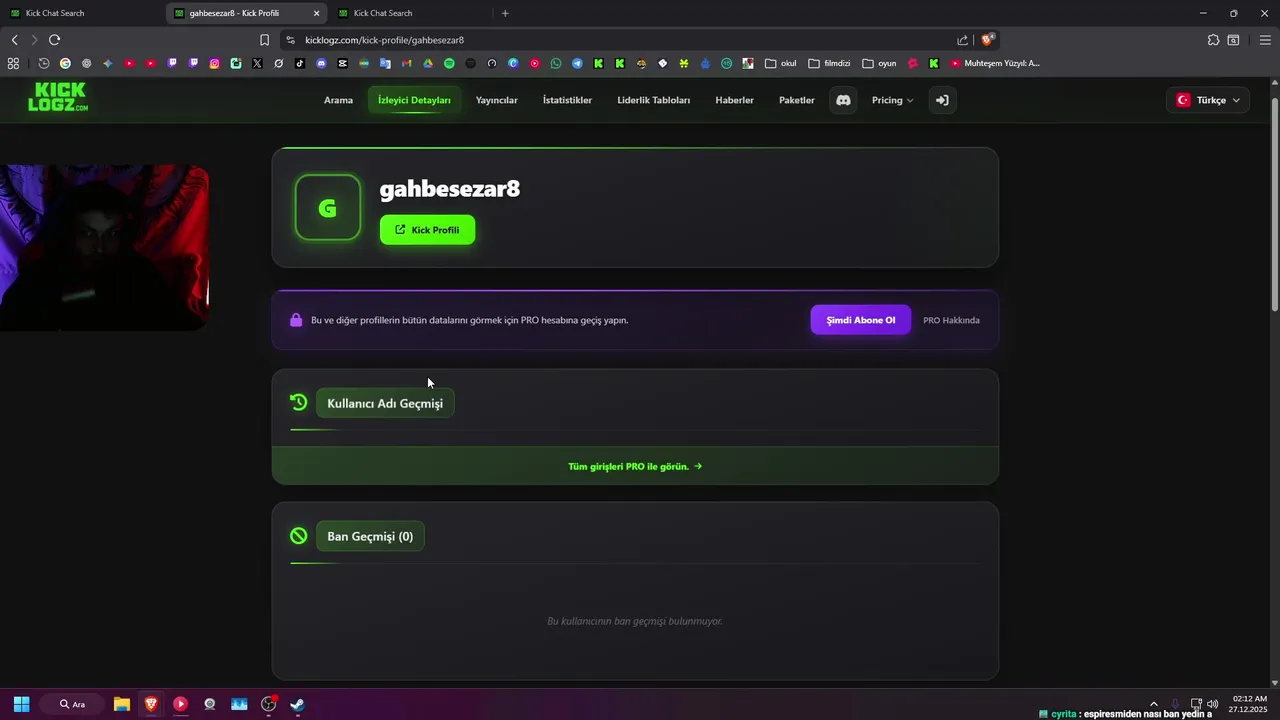Reload the page with the refresh icon
This screenshot has height=720, width=1280.
(54, 40)
